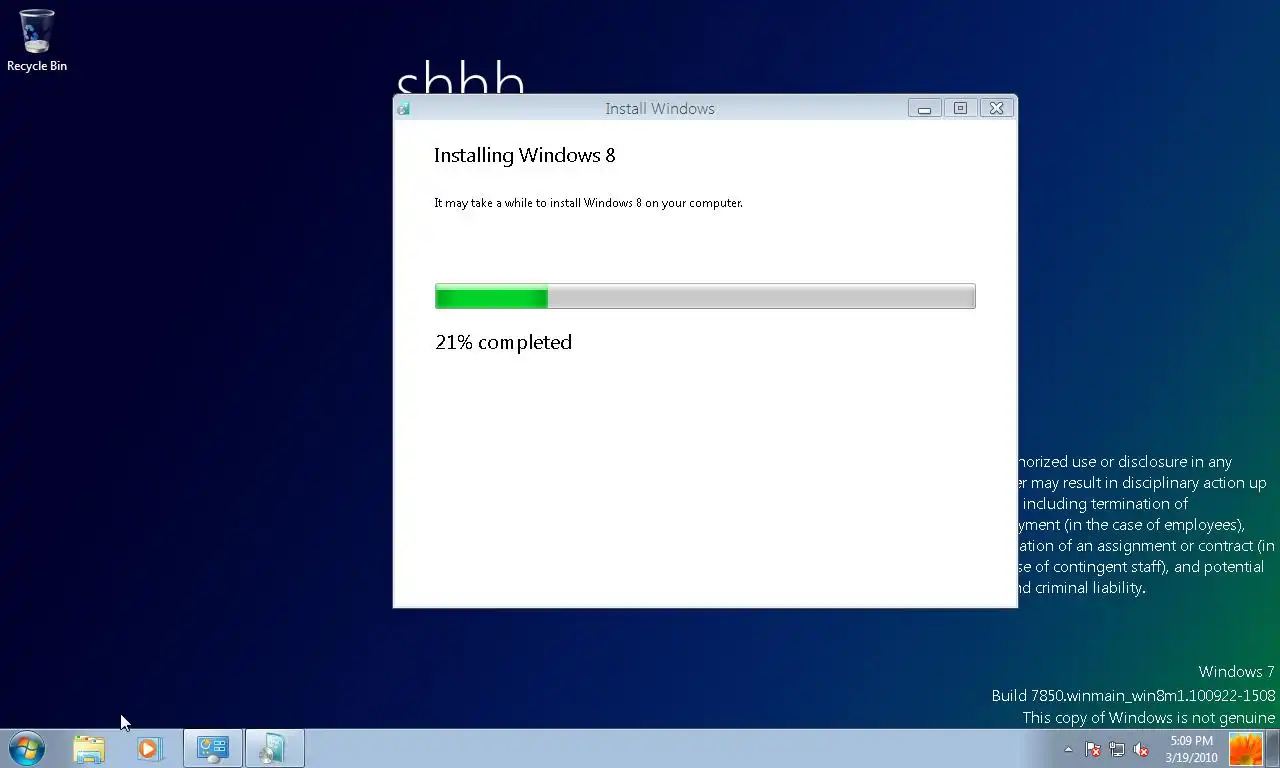Click the muted volume speaker icon
The height and width of the screenshot is (768, 1280).
coord(1141,749)
